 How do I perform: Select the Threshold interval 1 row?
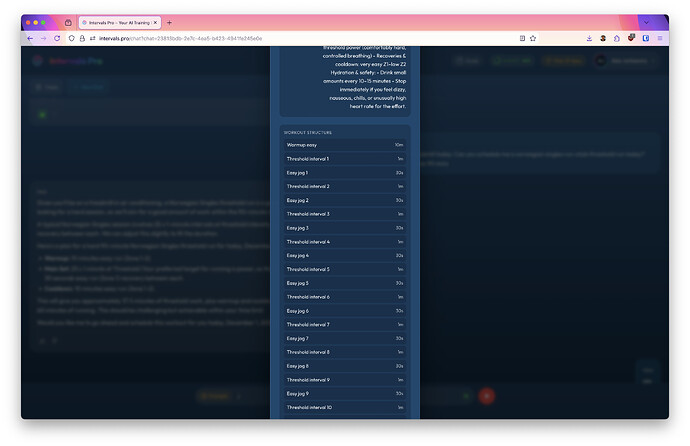345,159
